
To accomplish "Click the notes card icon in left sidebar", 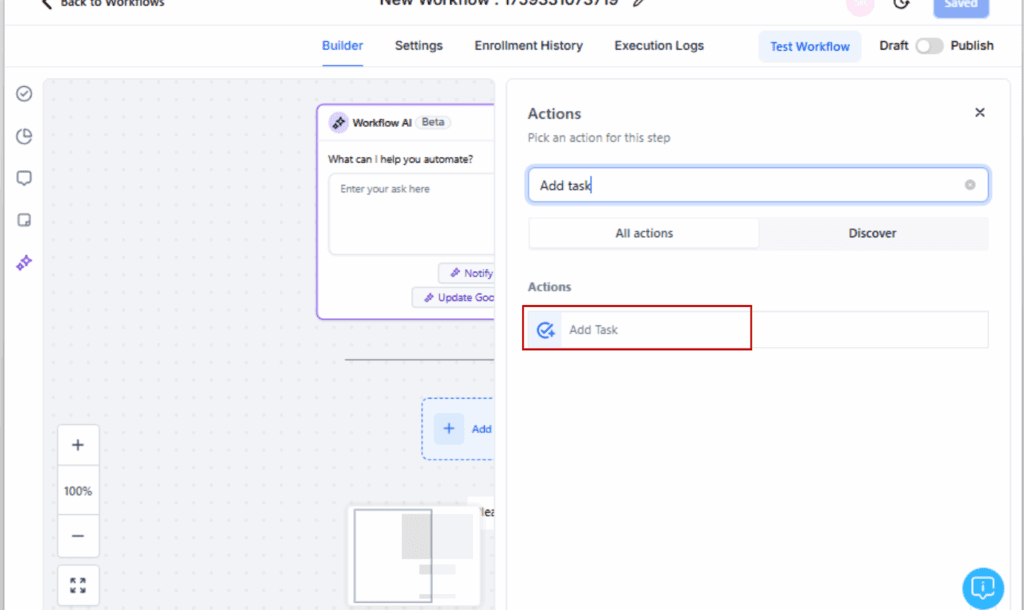I will click(23, 220).
